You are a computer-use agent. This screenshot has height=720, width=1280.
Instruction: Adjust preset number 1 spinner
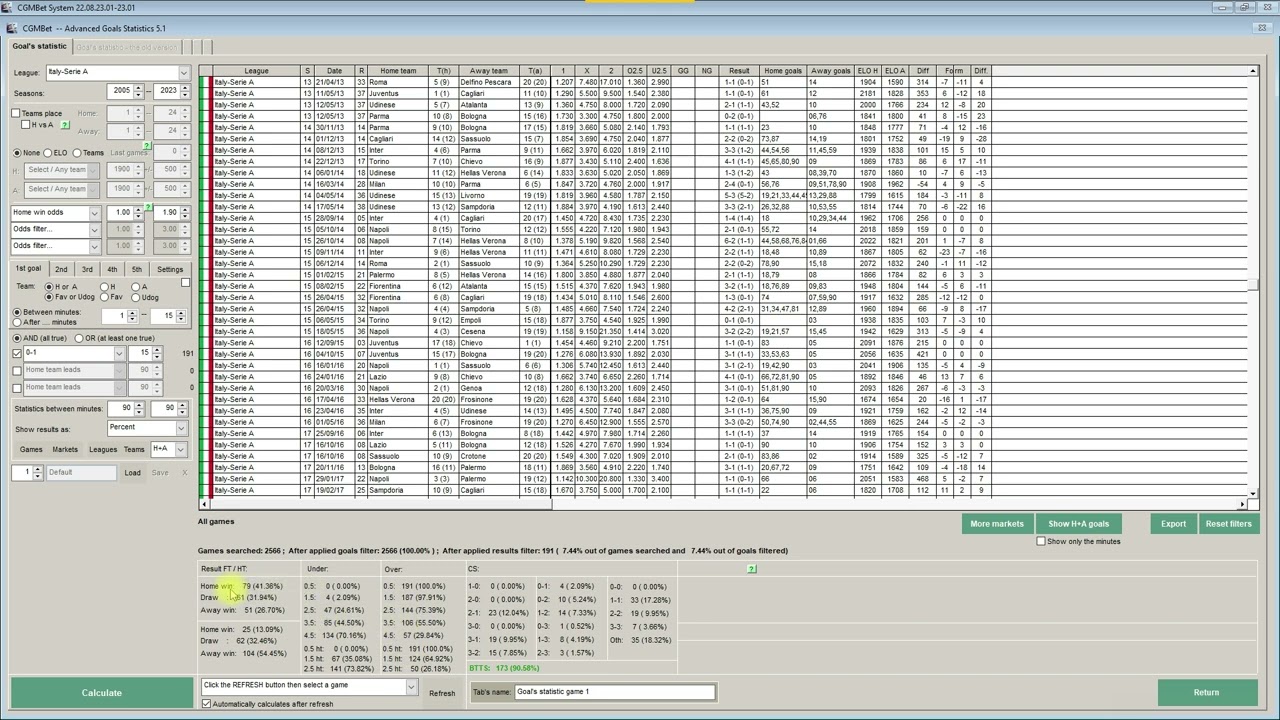pyautogui.click(x=38, y=472)
